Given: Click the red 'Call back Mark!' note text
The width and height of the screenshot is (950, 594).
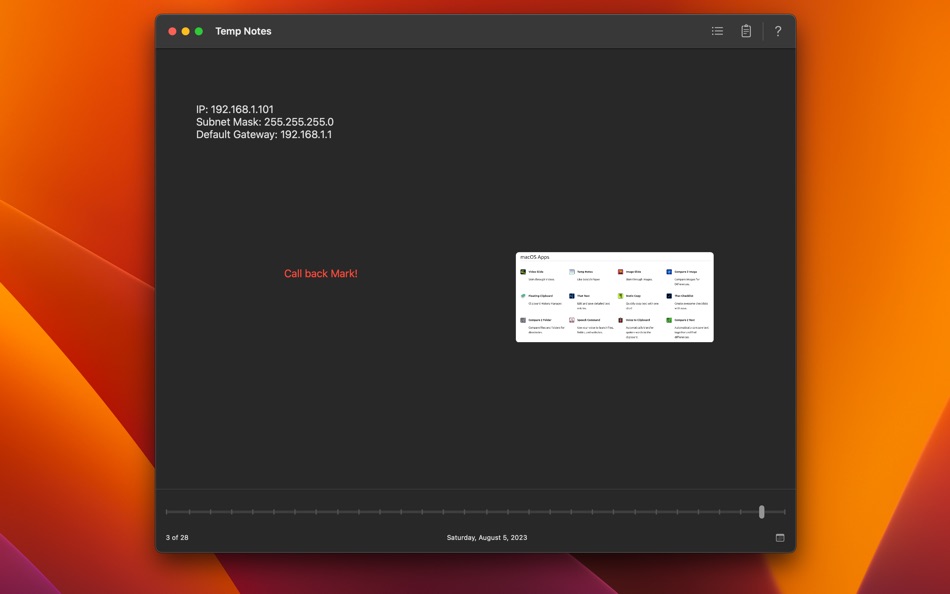Looking at the screenshot, I should coord(321,273).
